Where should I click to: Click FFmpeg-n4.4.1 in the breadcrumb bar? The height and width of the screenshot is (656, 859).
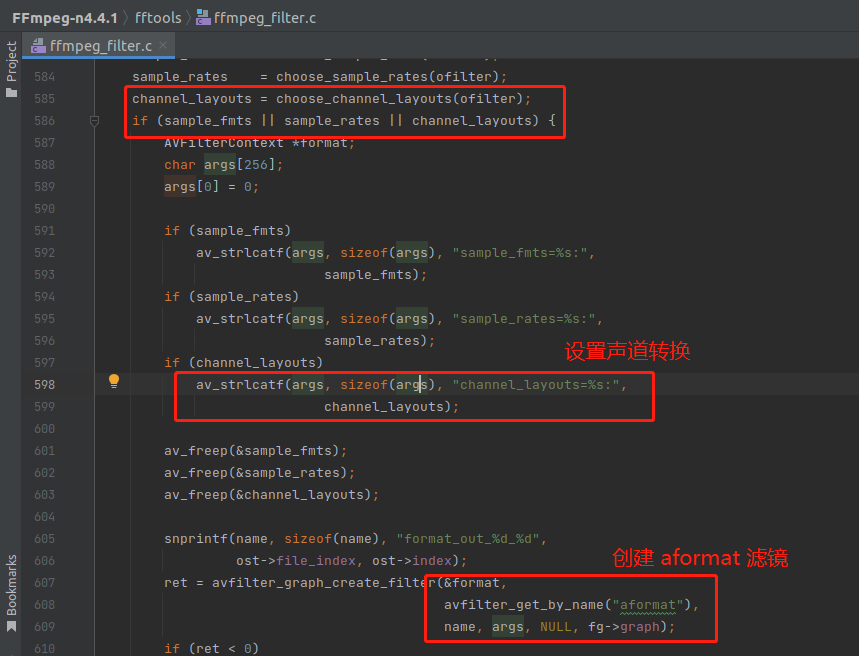pyautogui.click(x=64, y=16)
